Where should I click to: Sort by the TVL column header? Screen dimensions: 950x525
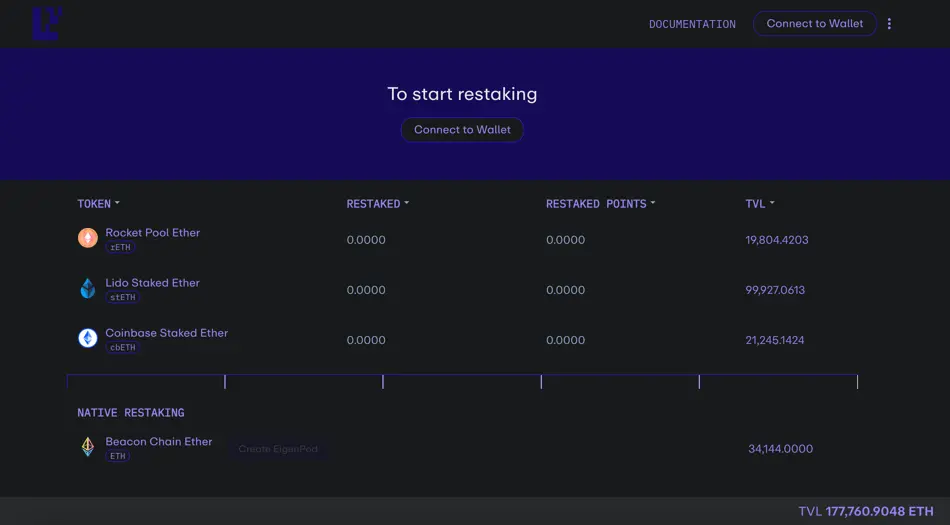point(760,204)
